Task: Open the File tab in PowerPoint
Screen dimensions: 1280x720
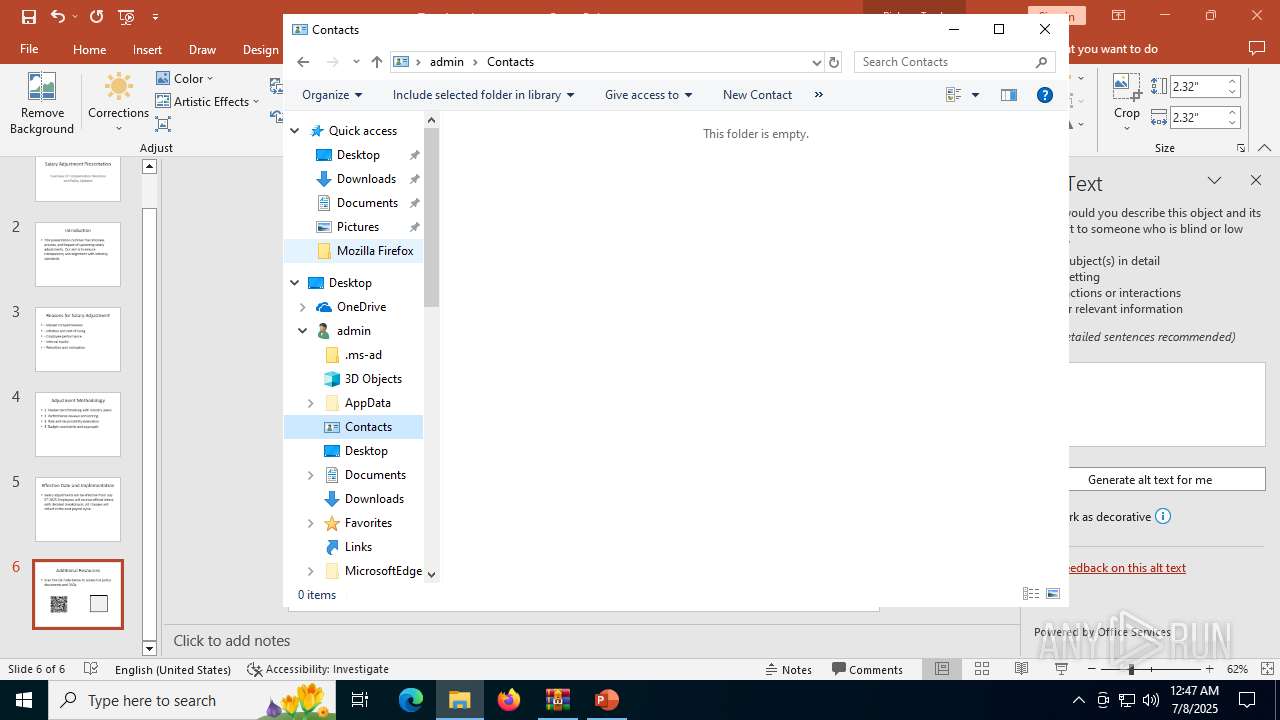Action: coord(29,49)
